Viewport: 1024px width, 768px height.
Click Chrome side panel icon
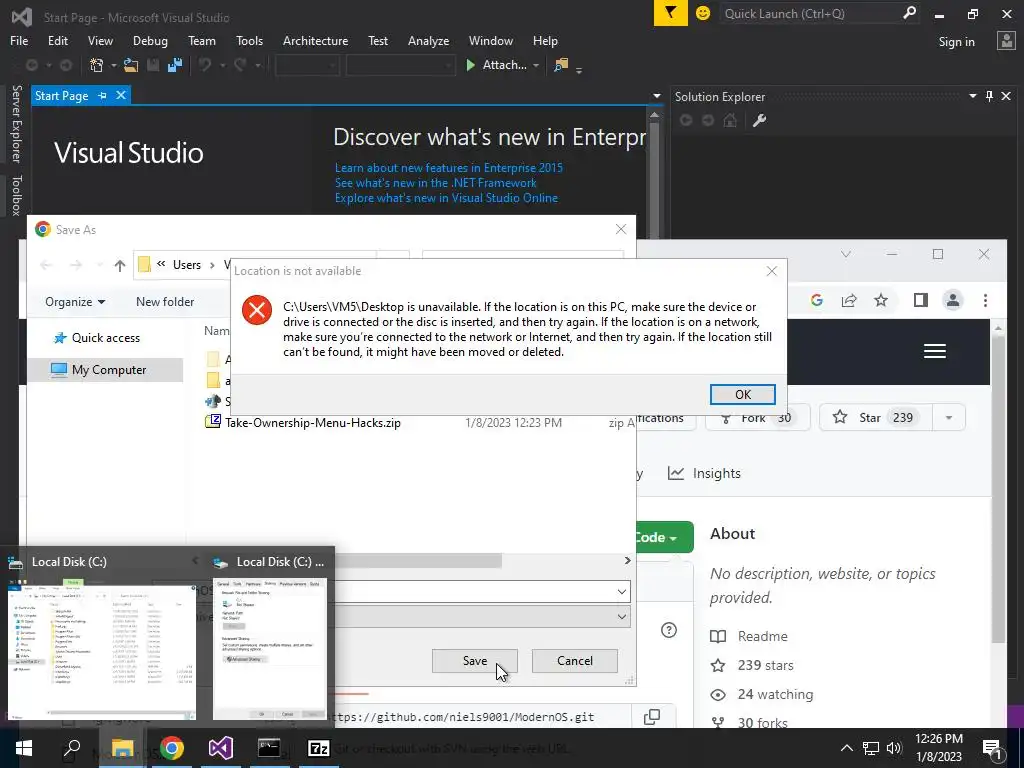[921, 300]
